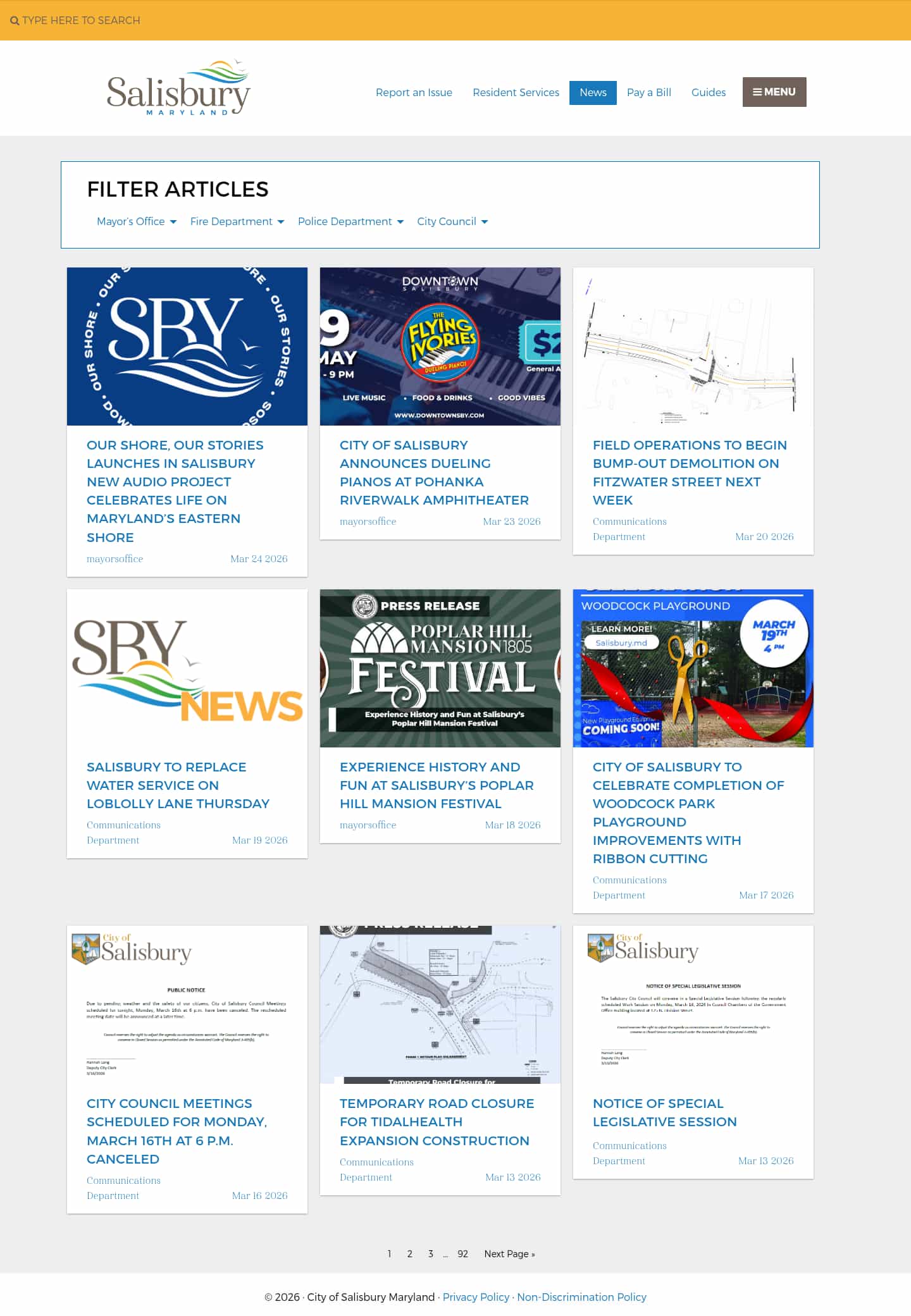The width and height of the screenshot is (911, 1316).
Task: Read Our Shore, Our Stories article headline
Action: coord(175,491)
